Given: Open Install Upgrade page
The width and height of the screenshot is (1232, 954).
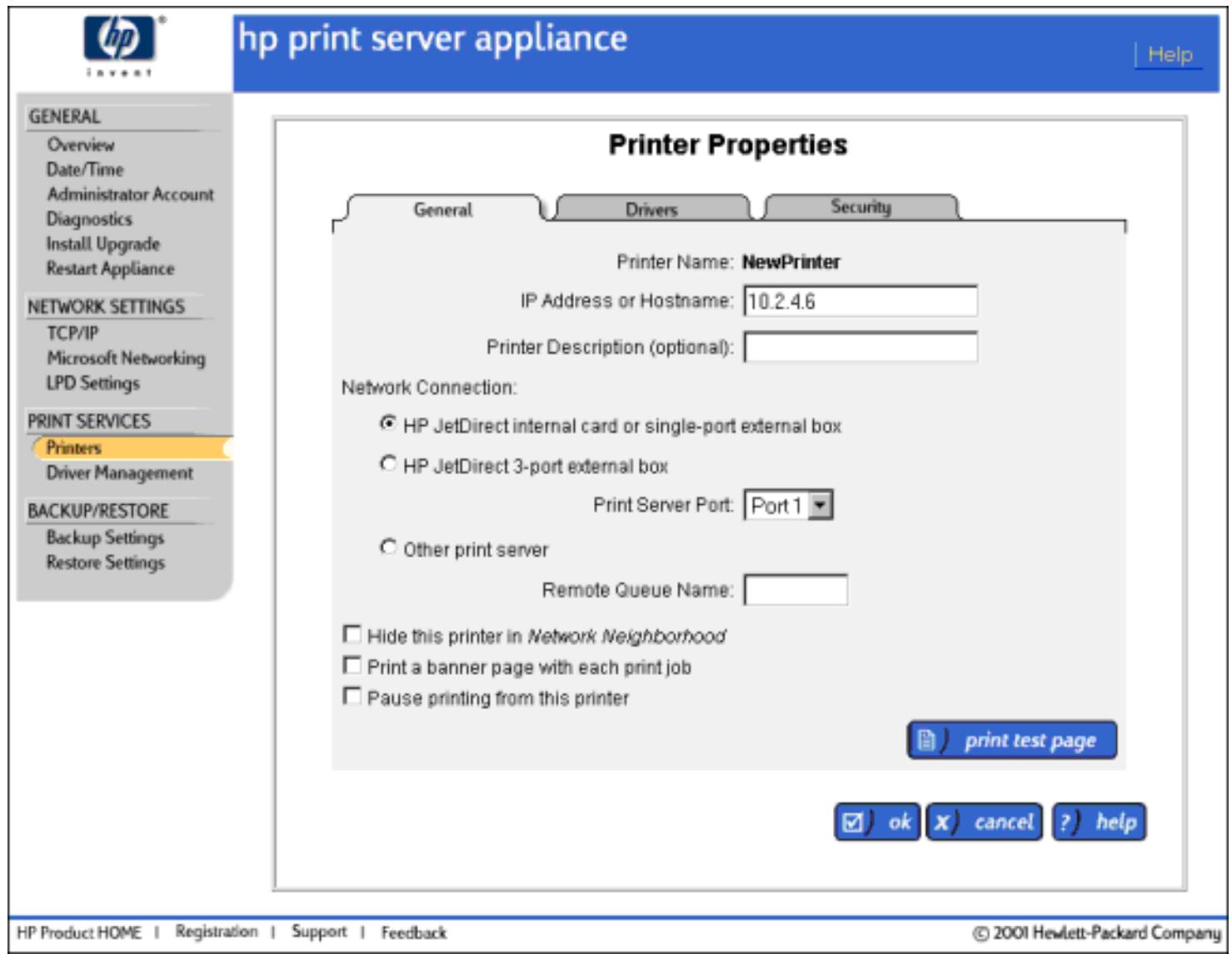Looking at the screenshot, I should tap(103, 244).
